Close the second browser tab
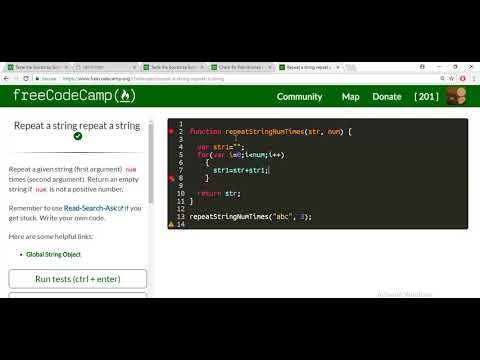The width and height of the screenshot is (480, 360). pos(134,67)
